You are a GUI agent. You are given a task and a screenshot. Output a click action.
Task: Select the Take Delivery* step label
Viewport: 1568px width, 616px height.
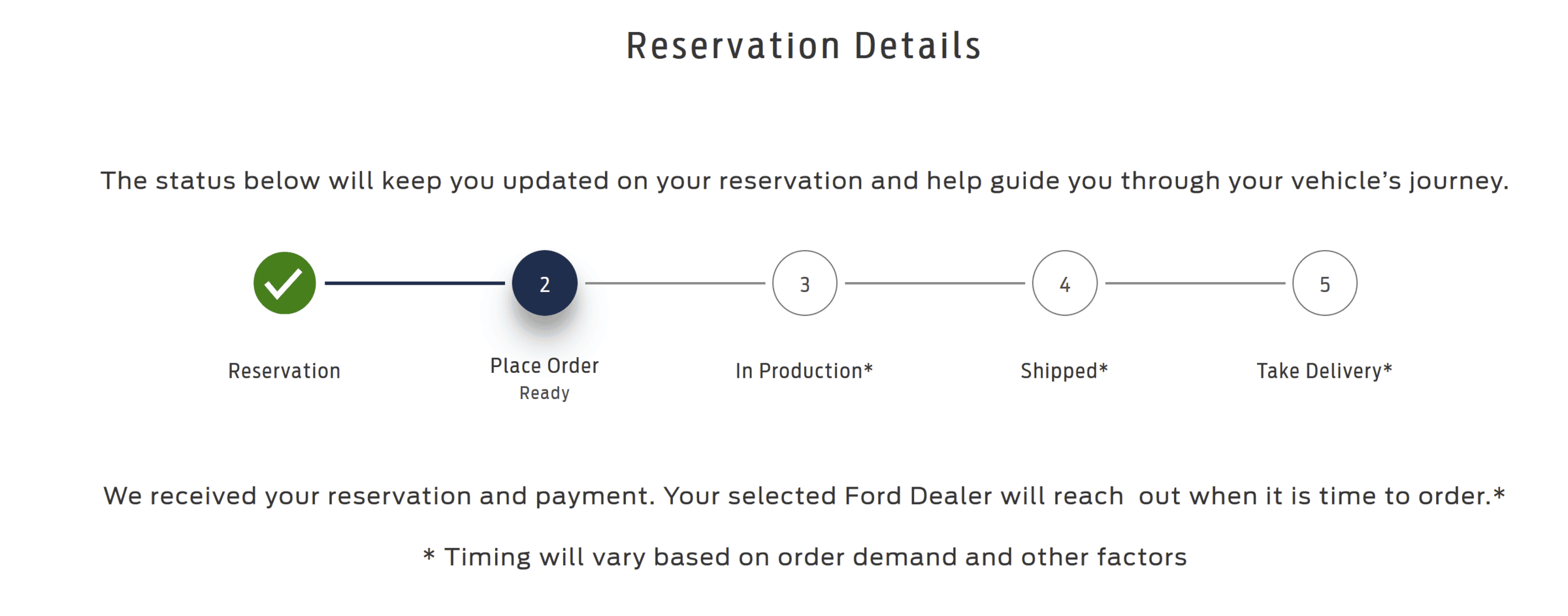coord(1324,371)
